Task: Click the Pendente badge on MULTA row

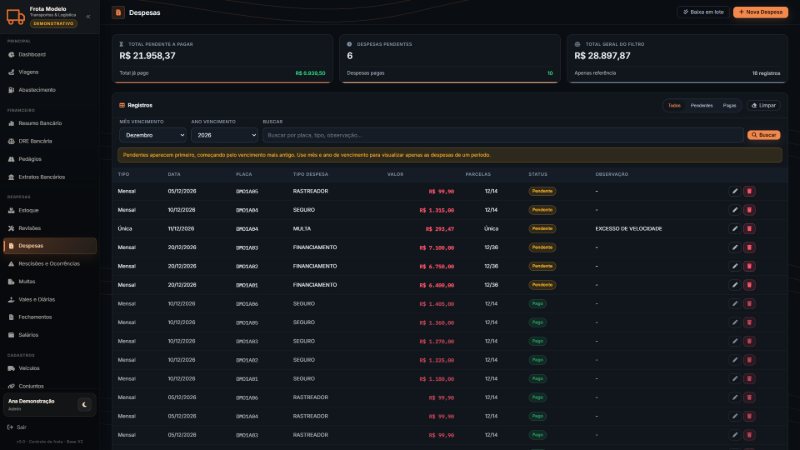Action: pos(542,229)
